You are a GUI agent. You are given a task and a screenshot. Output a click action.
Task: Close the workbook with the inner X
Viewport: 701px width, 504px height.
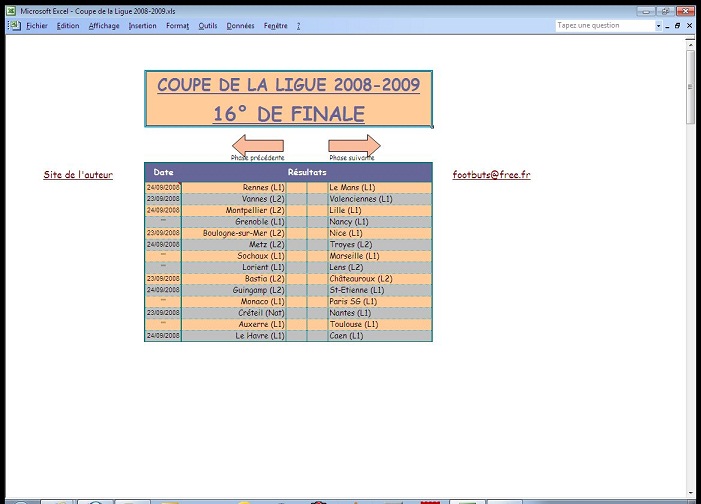[x=690, y=25]
